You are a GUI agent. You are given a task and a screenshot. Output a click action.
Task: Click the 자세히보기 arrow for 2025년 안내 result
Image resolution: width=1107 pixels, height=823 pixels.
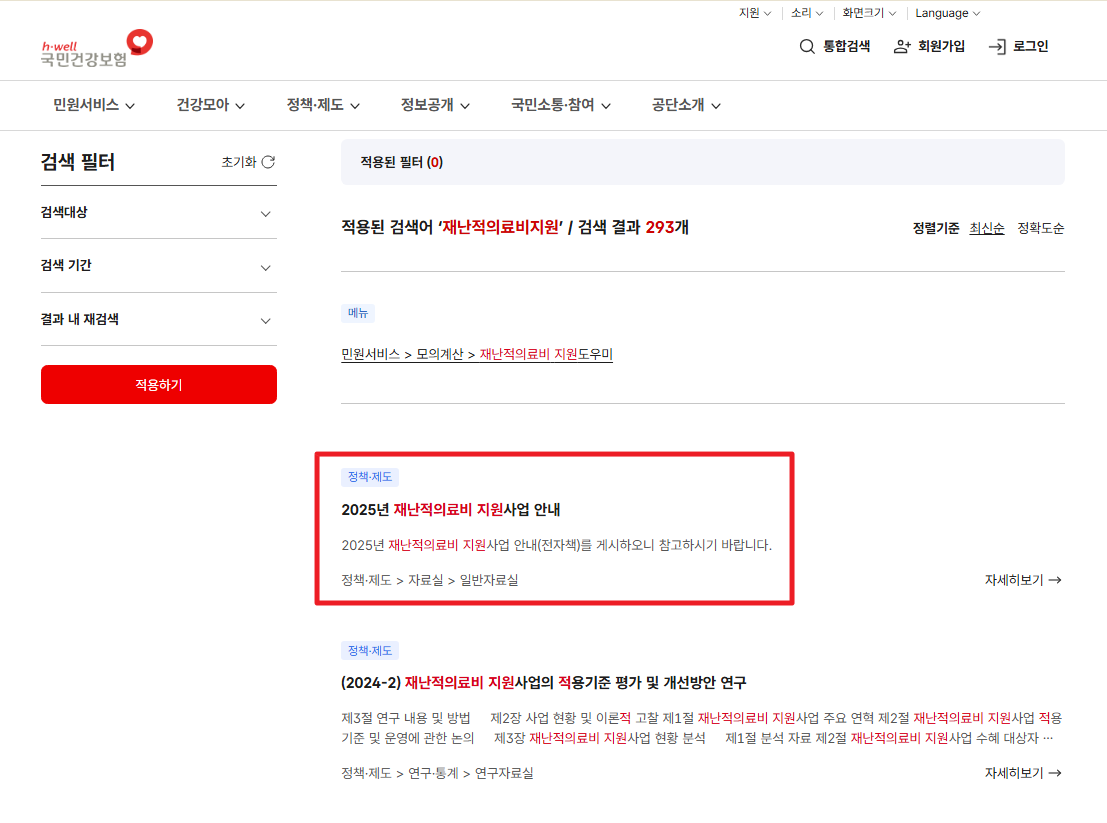1055,579
